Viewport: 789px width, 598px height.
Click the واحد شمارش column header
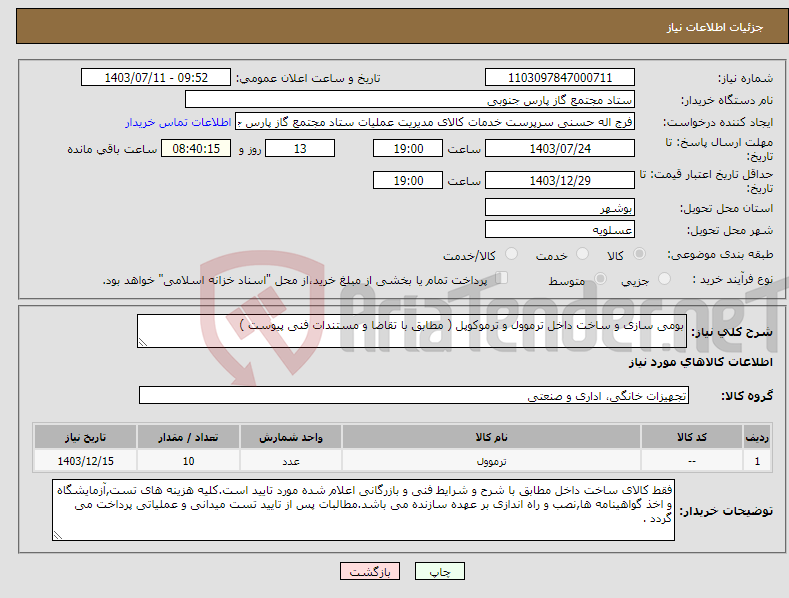291,437
